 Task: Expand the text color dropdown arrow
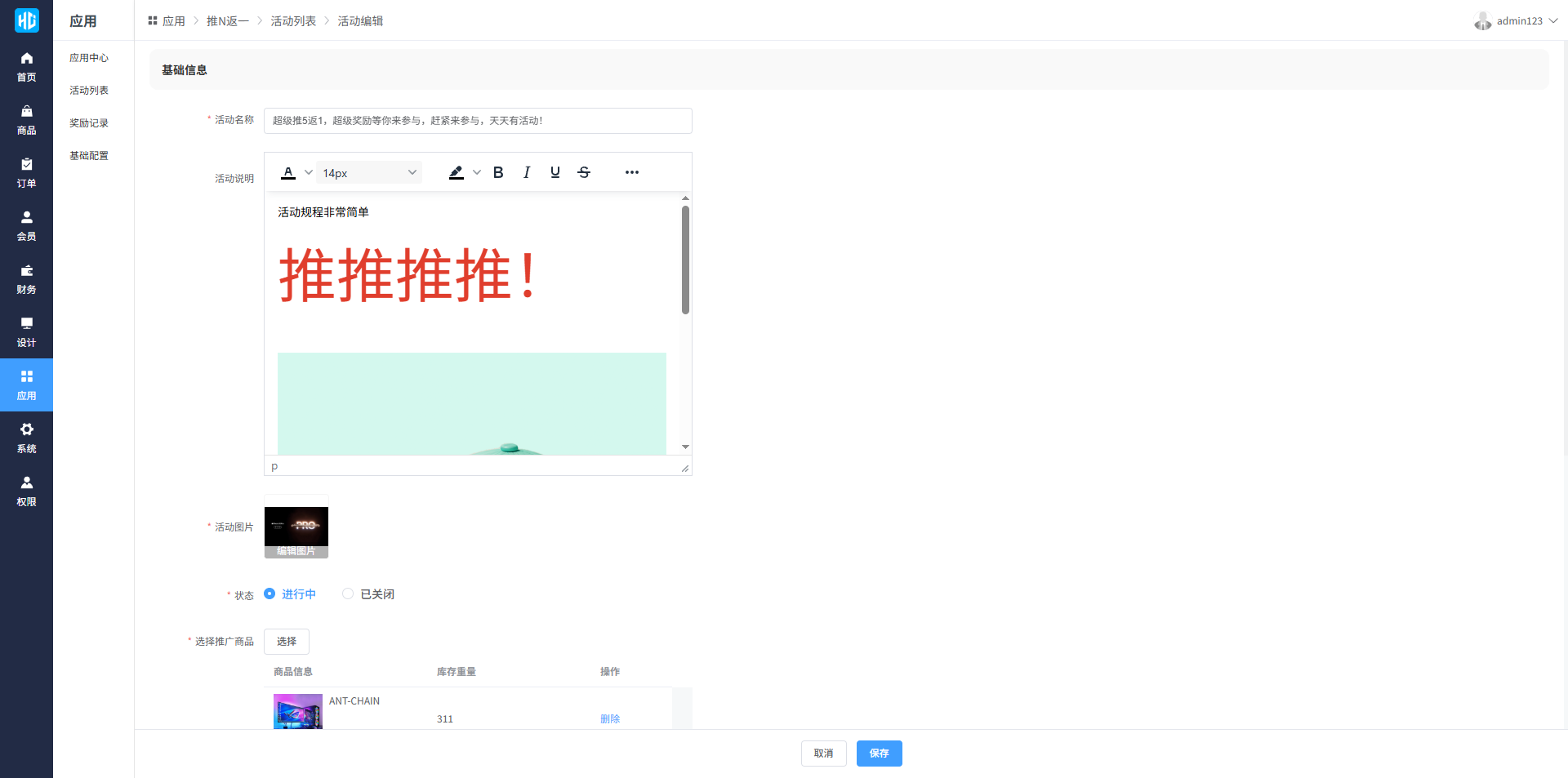308,172
